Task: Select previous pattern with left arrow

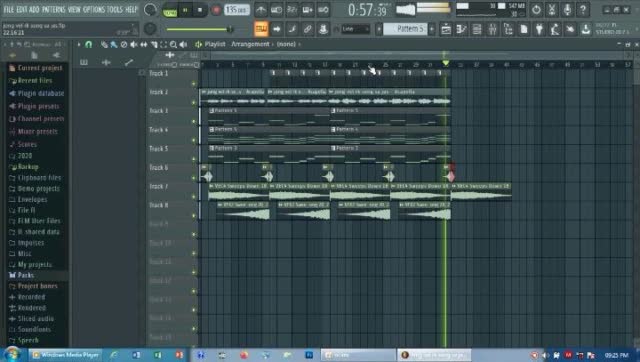Action: [x=379, y=29]
